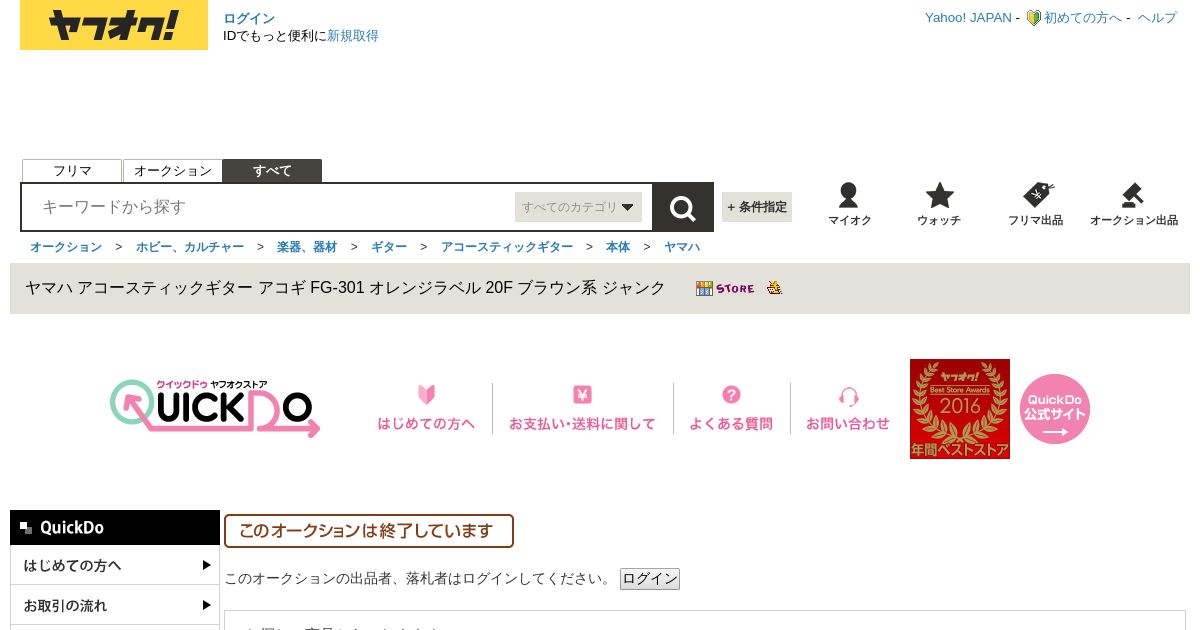Click the 2016 Best Store Awards badge
The height and width of the screenshot is (630, 1200).
coord(960,409)
